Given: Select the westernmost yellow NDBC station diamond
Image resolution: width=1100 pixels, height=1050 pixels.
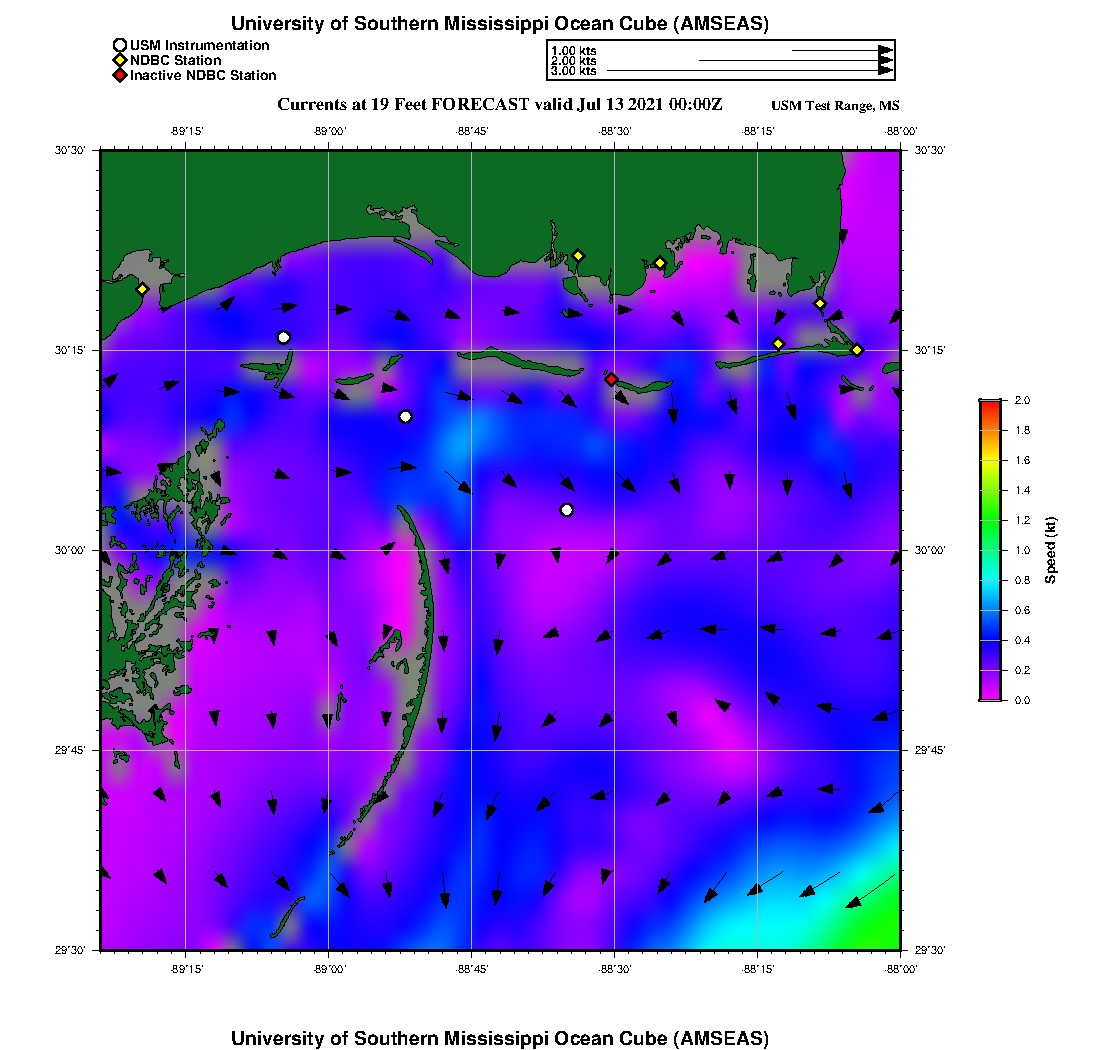Looking at the screenshot, I should tap(142, 289).
